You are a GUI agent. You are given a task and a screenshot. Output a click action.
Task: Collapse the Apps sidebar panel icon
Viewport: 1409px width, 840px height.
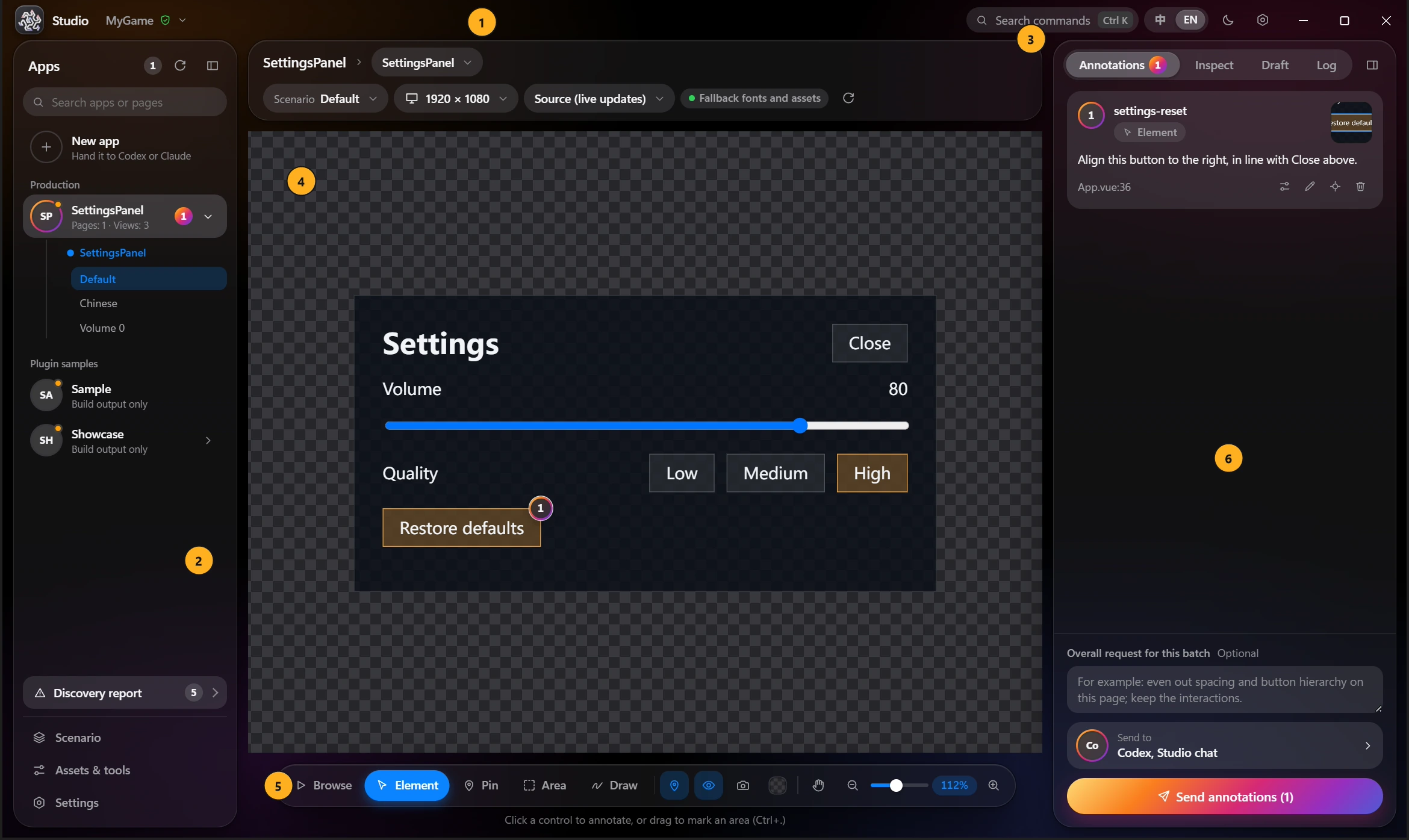point(213,66)
